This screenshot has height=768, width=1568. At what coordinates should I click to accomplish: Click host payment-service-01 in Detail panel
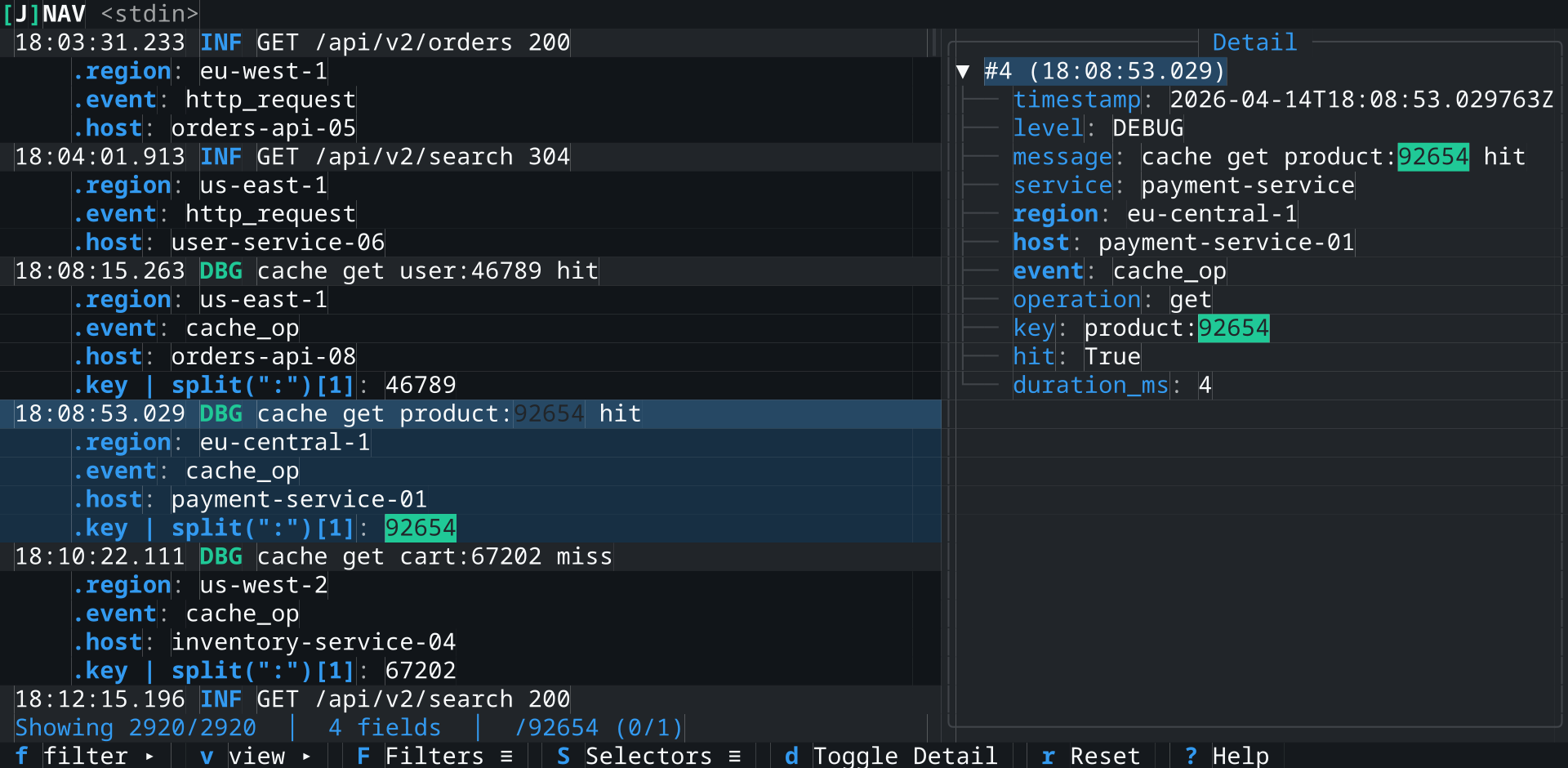pos(1184,243)
